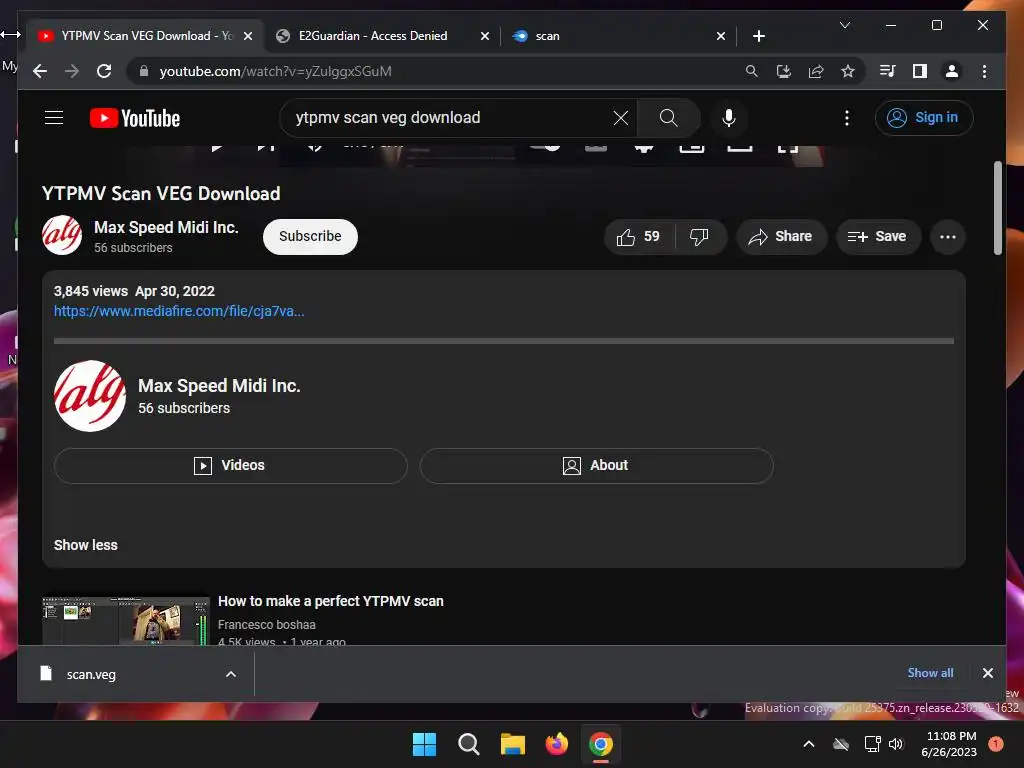Install app using address bar download icon

coord(784,71)
